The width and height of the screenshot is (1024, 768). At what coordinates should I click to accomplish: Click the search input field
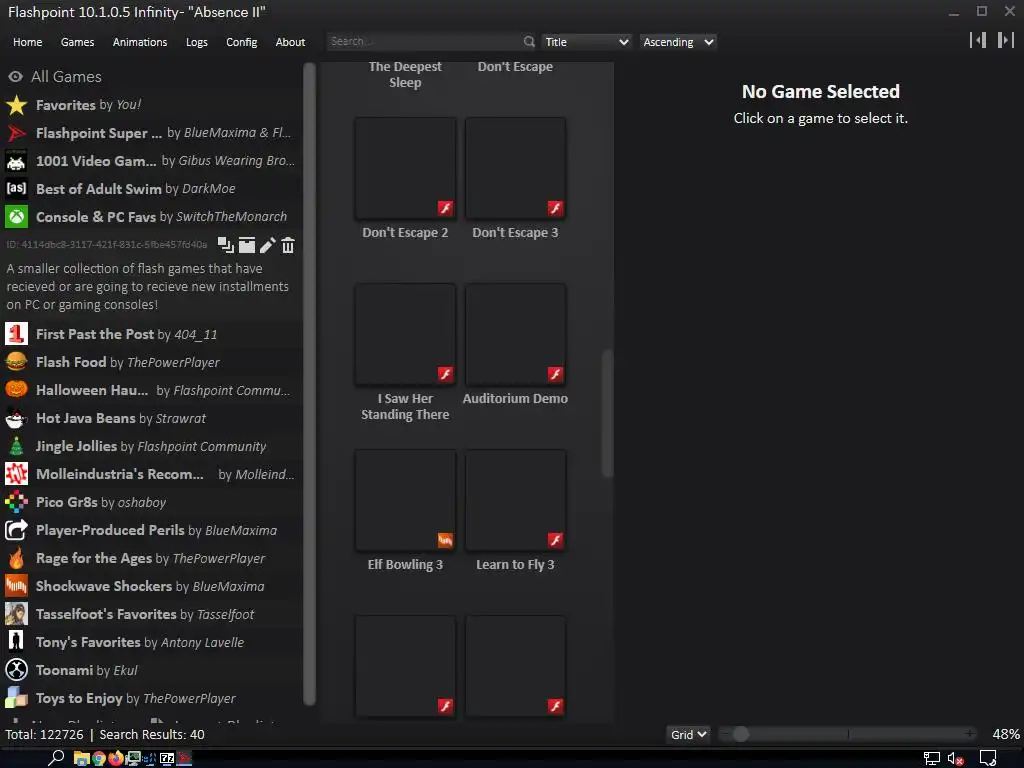[424, 42]
